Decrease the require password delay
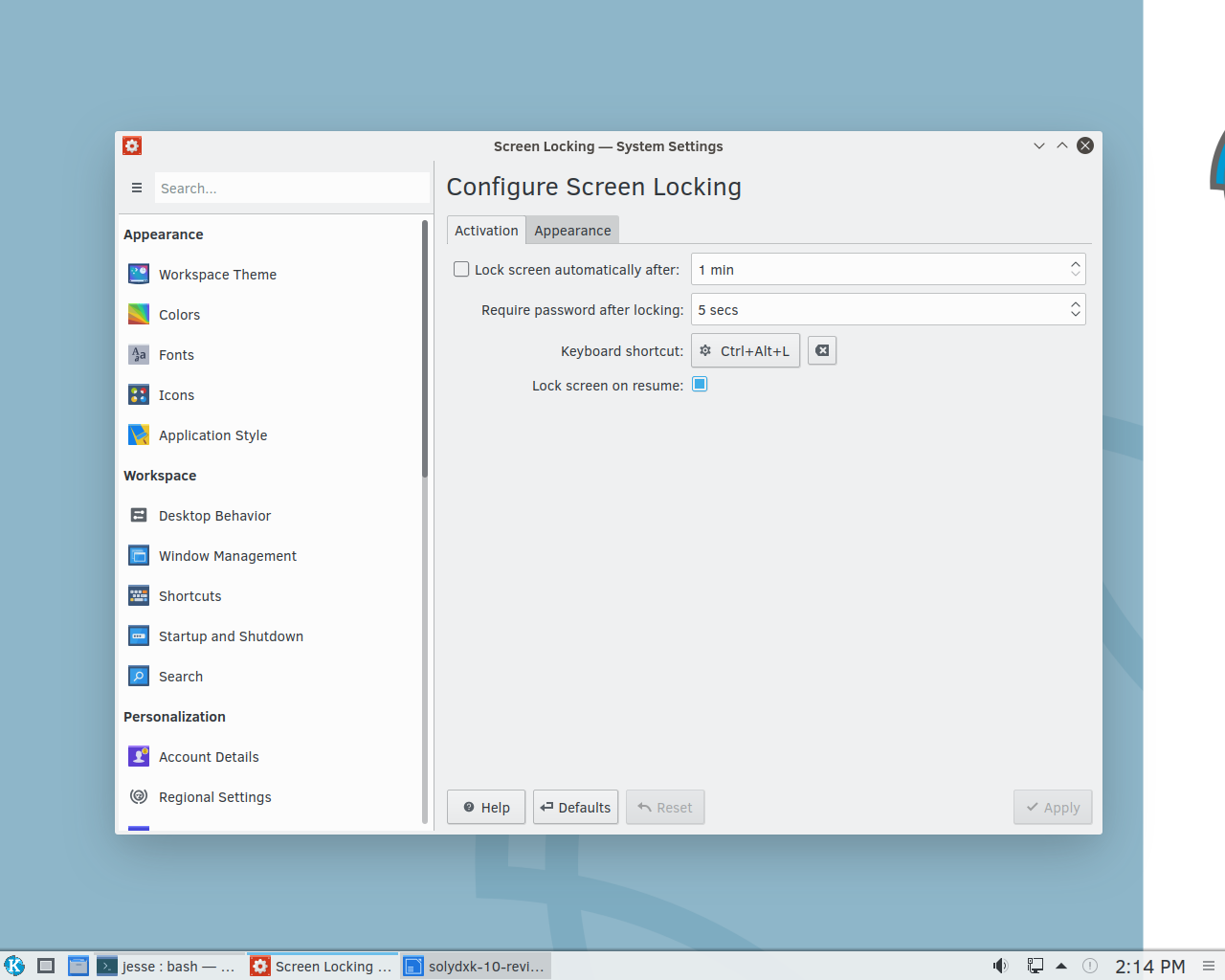This screenshot has height=980, width=1225. tap(1076, 316)
